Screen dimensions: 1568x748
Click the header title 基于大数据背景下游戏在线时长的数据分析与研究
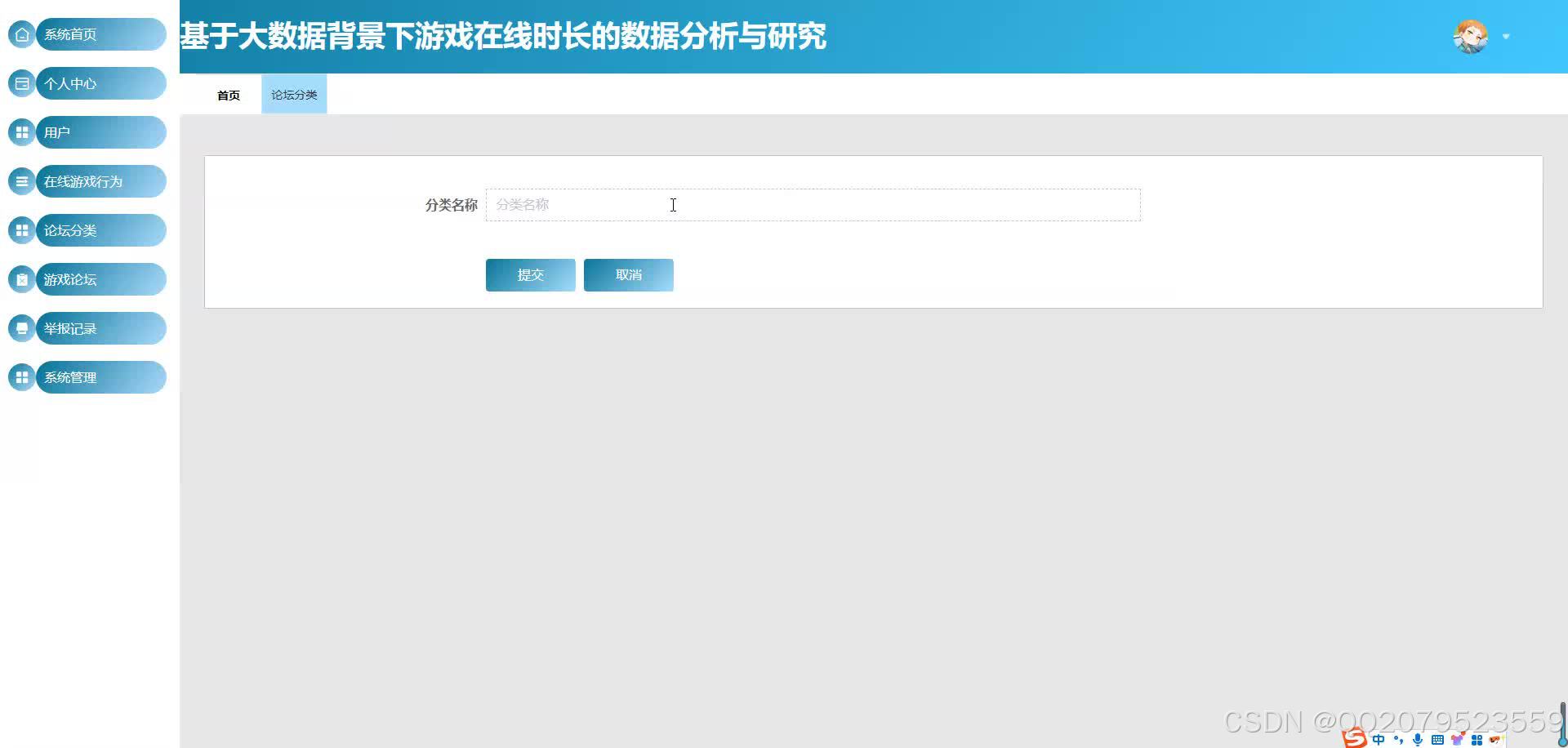503,37
